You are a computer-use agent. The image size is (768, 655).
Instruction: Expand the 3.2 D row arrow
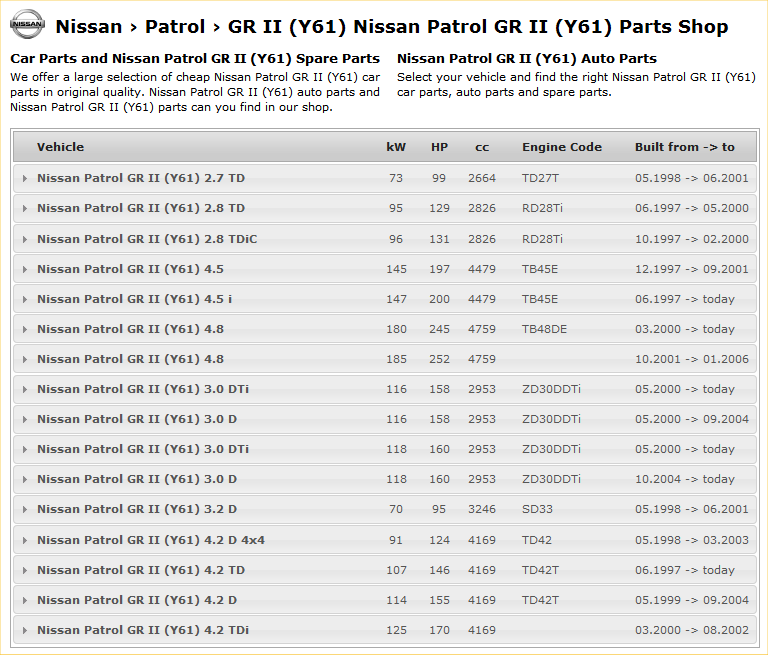(x=24, y=509)
